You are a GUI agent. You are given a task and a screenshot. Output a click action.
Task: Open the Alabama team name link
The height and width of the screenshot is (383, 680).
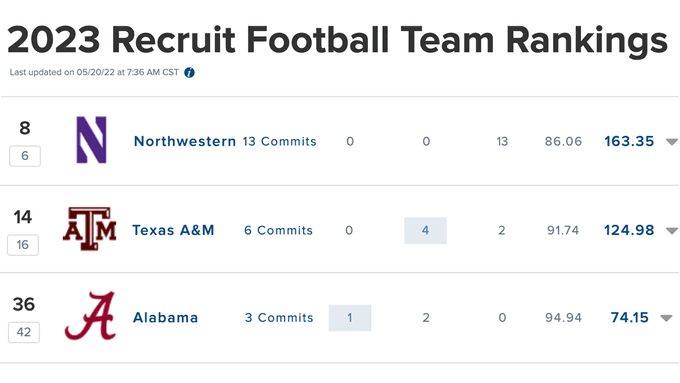point(165,318)
